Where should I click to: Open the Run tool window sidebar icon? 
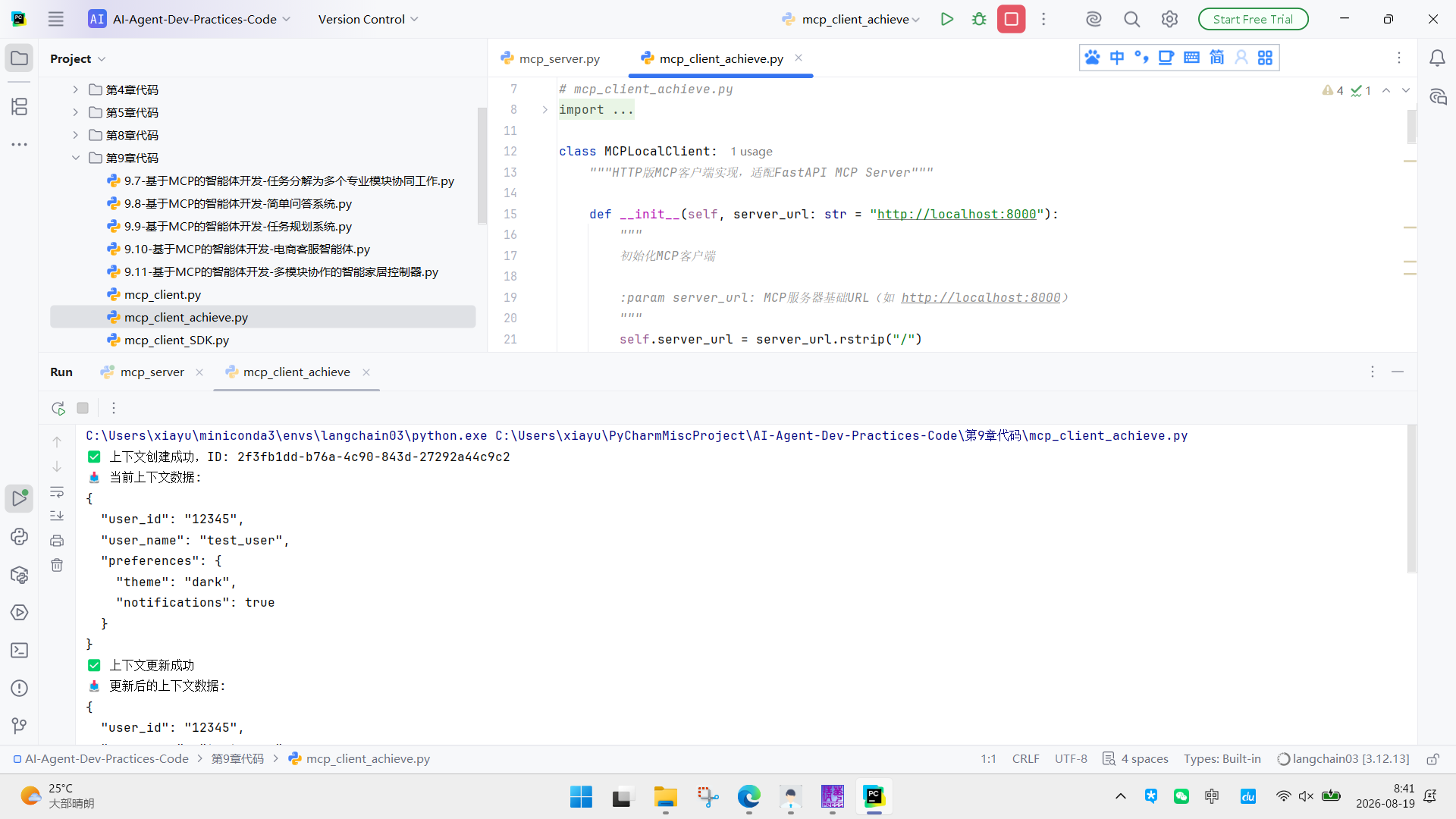19,498
